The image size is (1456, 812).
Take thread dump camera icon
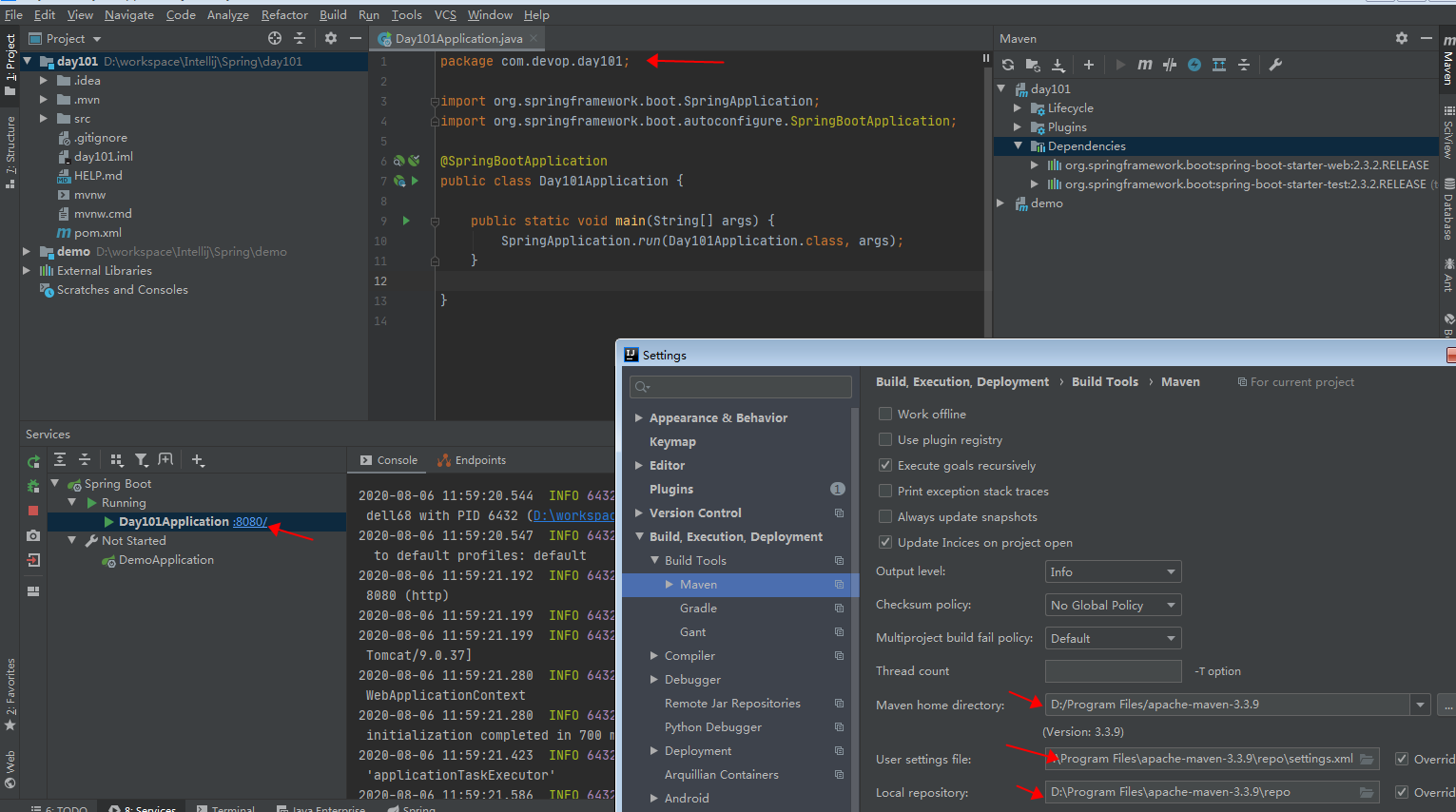click(x=33, y=535)
